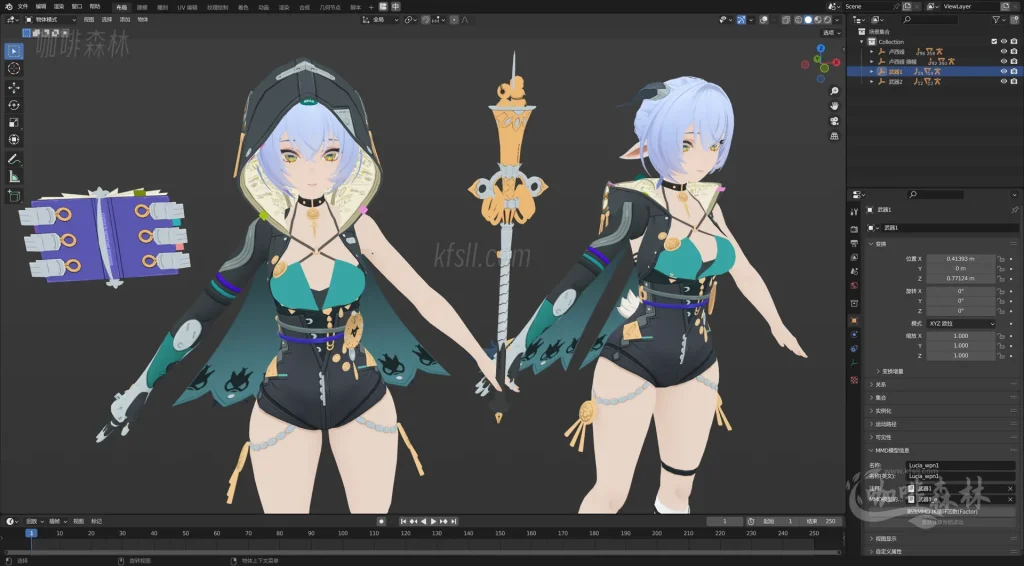The width and height of the screenshot is (1024, 566).
Task: Select the combined Transform tool
Action: pos(14,140)
